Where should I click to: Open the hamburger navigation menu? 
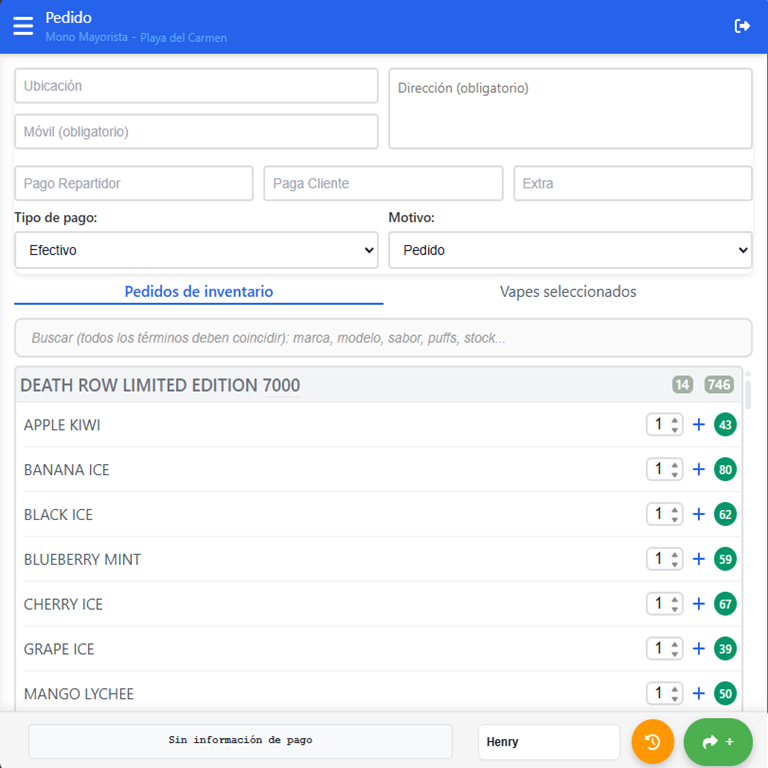coord(23,26)
